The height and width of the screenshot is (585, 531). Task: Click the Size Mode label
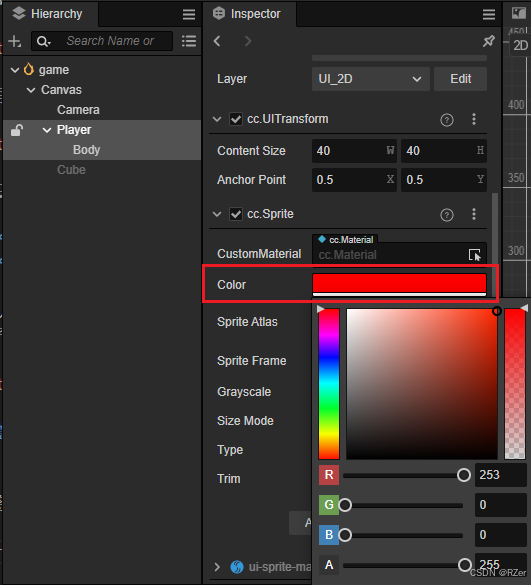245,421
